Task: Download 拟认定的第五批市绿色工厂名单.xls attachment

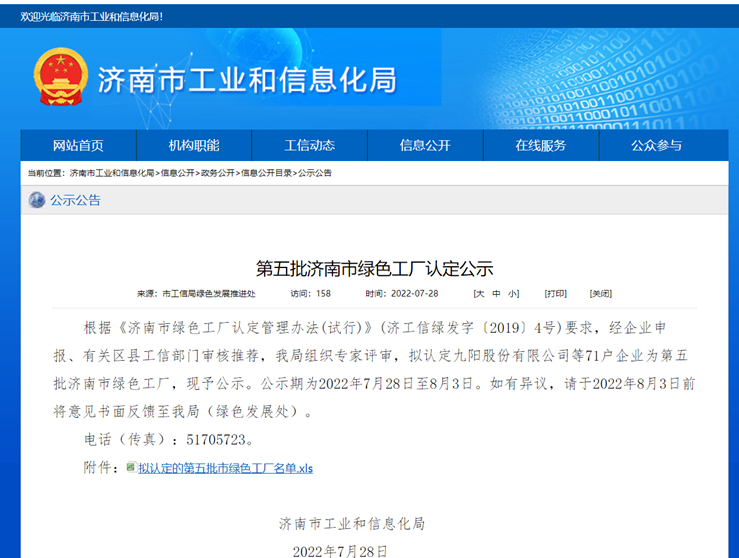Action: point(226,468)
